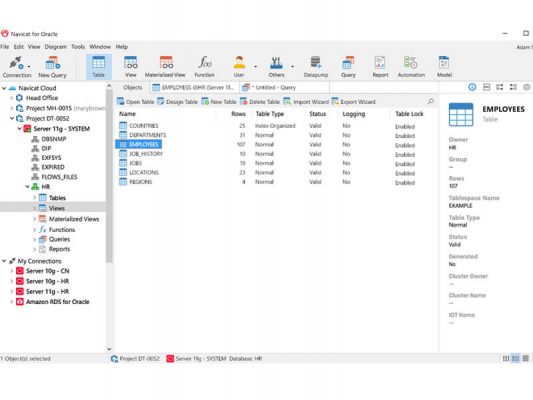Screen dimensions: 533x400
Task: Expand the Materialized Views node
Action: 34,219
